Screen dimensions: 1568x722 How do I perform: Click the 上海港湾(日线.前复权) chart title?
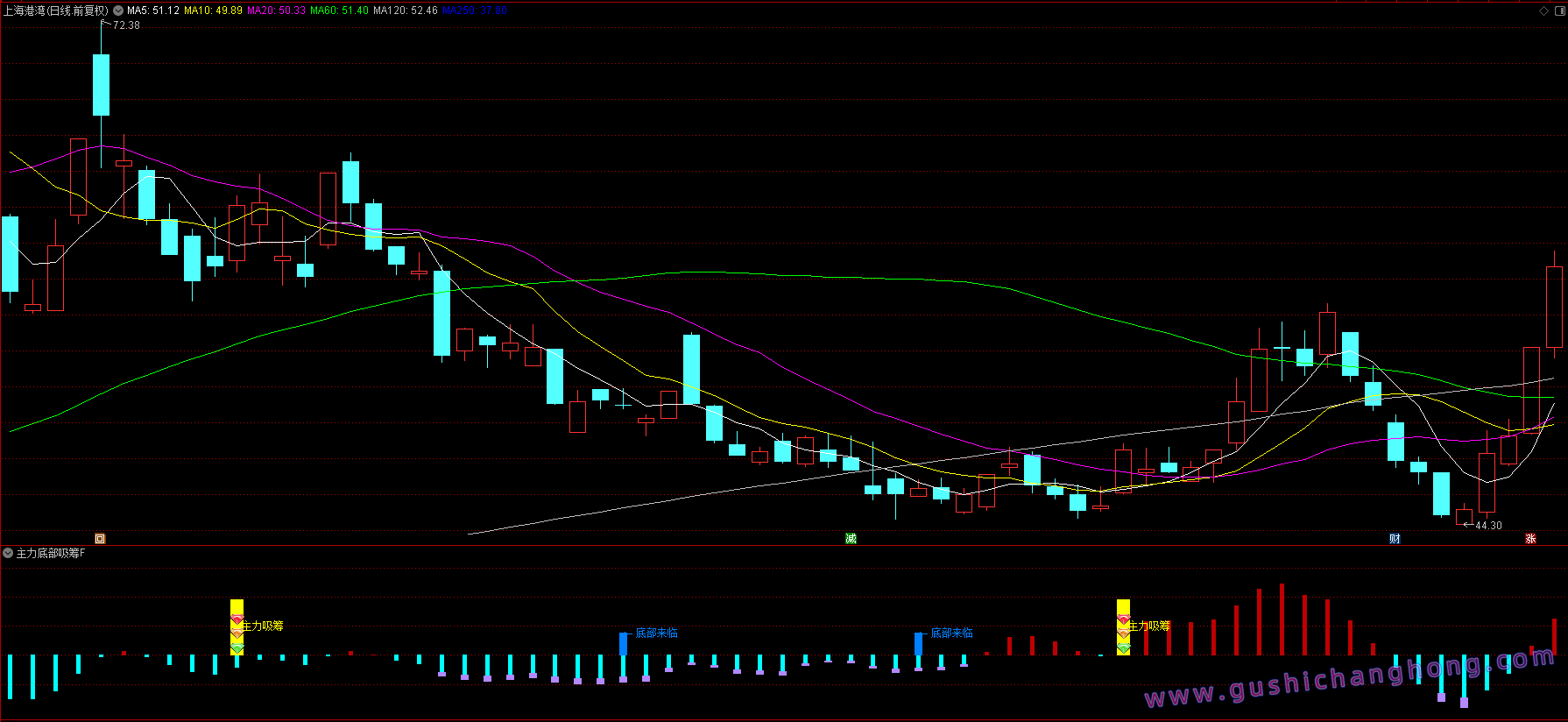[56, 11]
